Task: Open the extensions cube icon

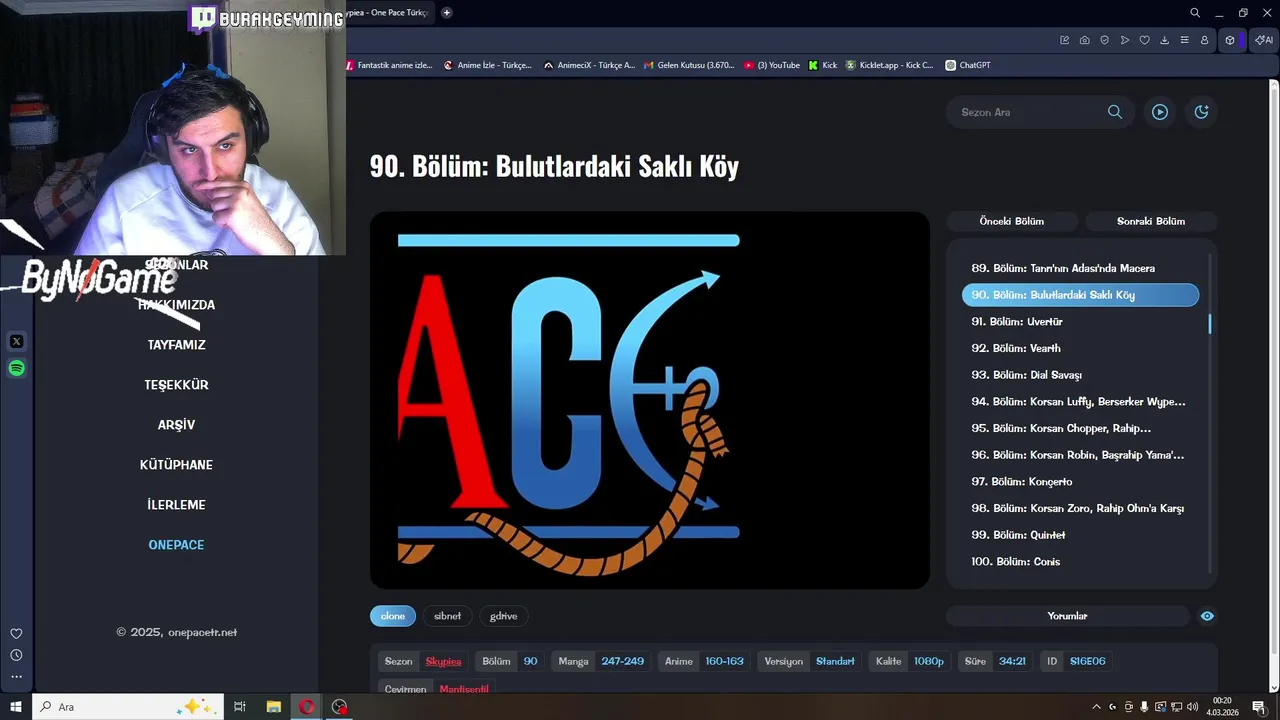Action: (x=1230, y=40)
